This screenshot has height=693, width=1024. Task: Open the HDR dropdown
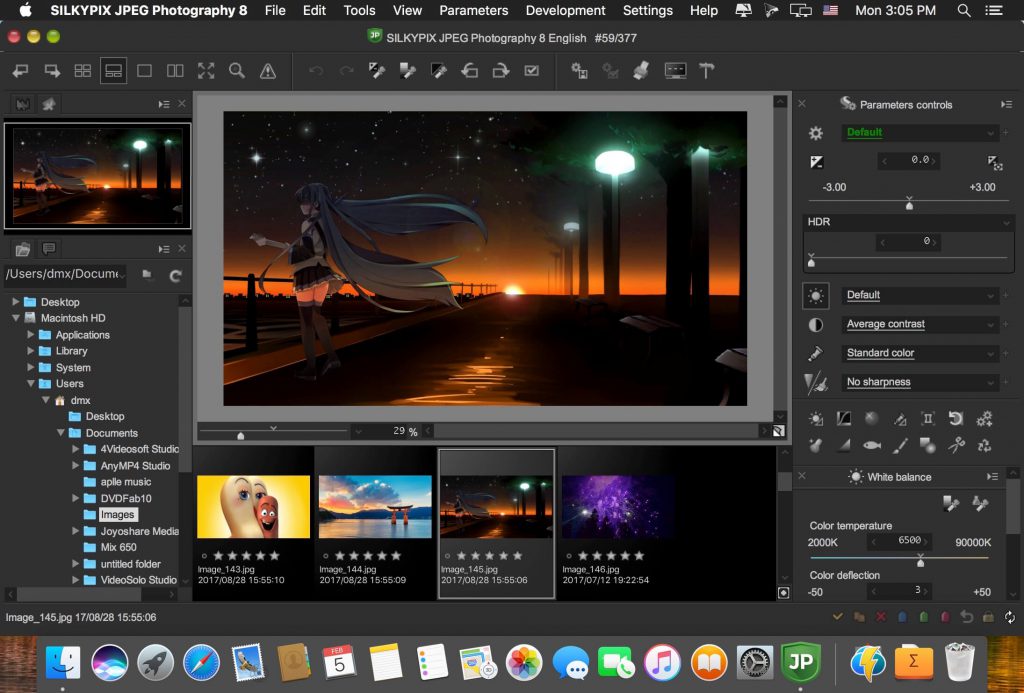[x=906, y=221]
